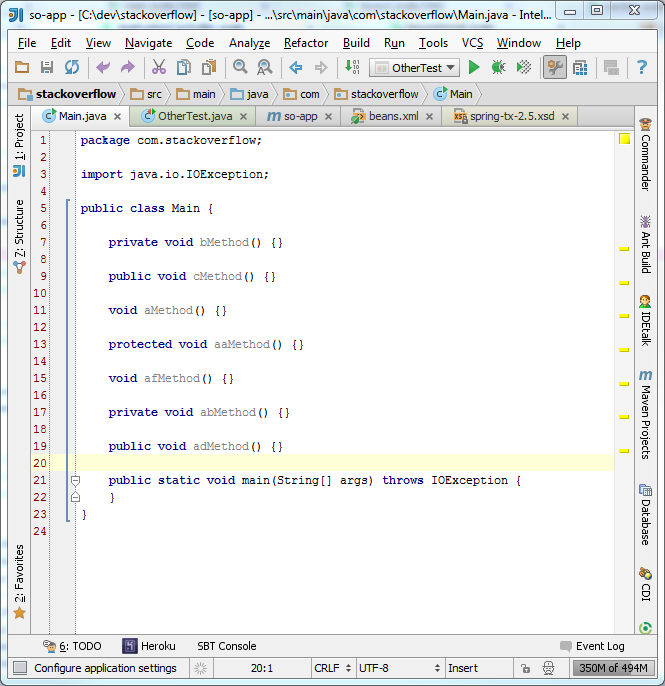Click the yellow inspection status square

[x=624, y=139]
